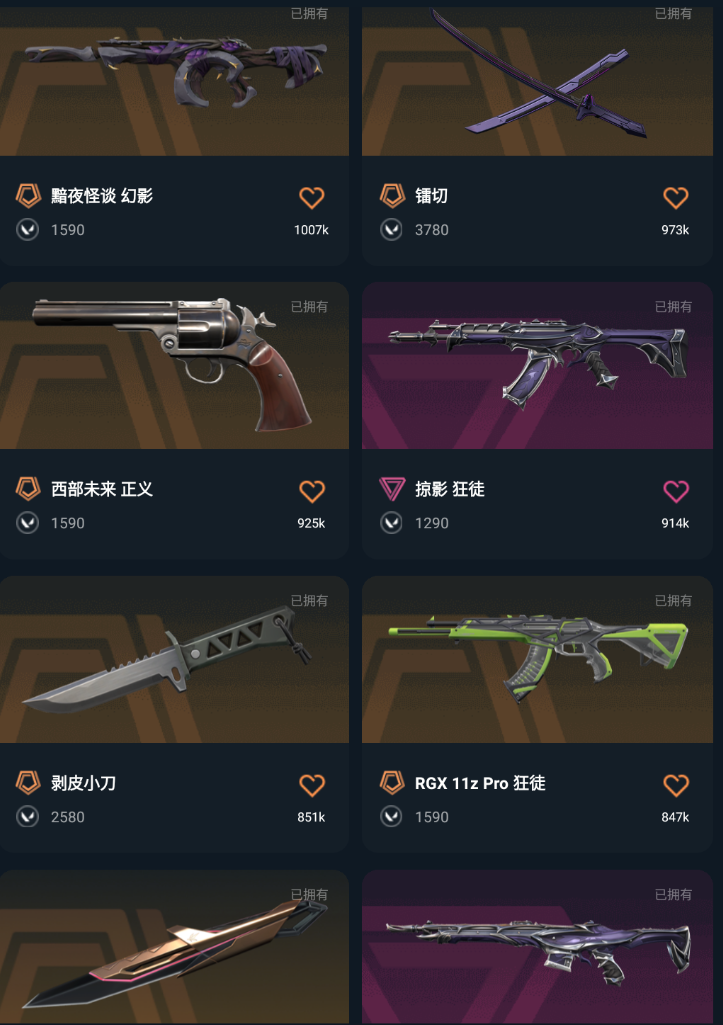Click the tier icon beside RGX 11z Pro 狂徒
The image size is (723, 1025).
coord(392,782)
